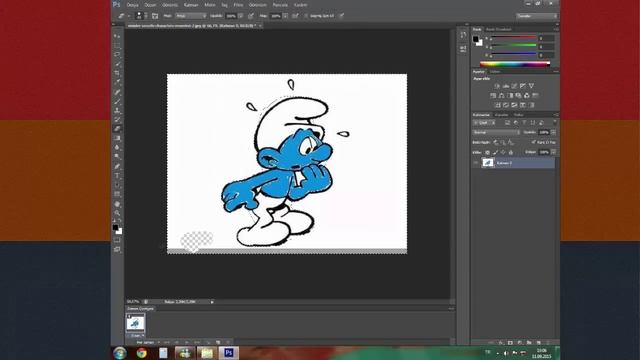Toggle the Kare 1'i Yay checkbox
This screenshot has height=360, width=640.
533,142
